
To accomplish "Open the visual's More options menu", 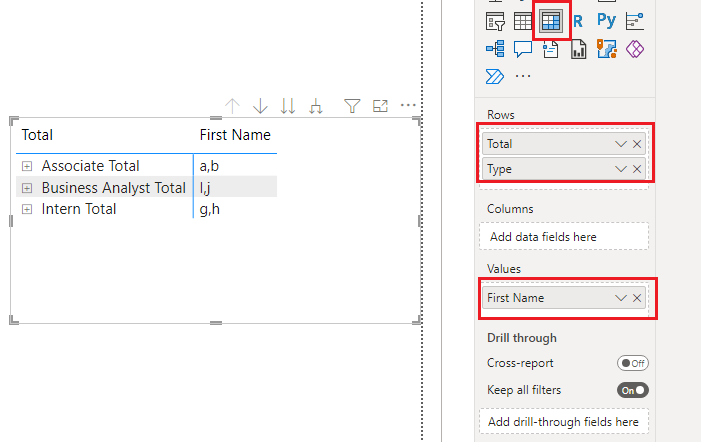I will tap(408, 105).
